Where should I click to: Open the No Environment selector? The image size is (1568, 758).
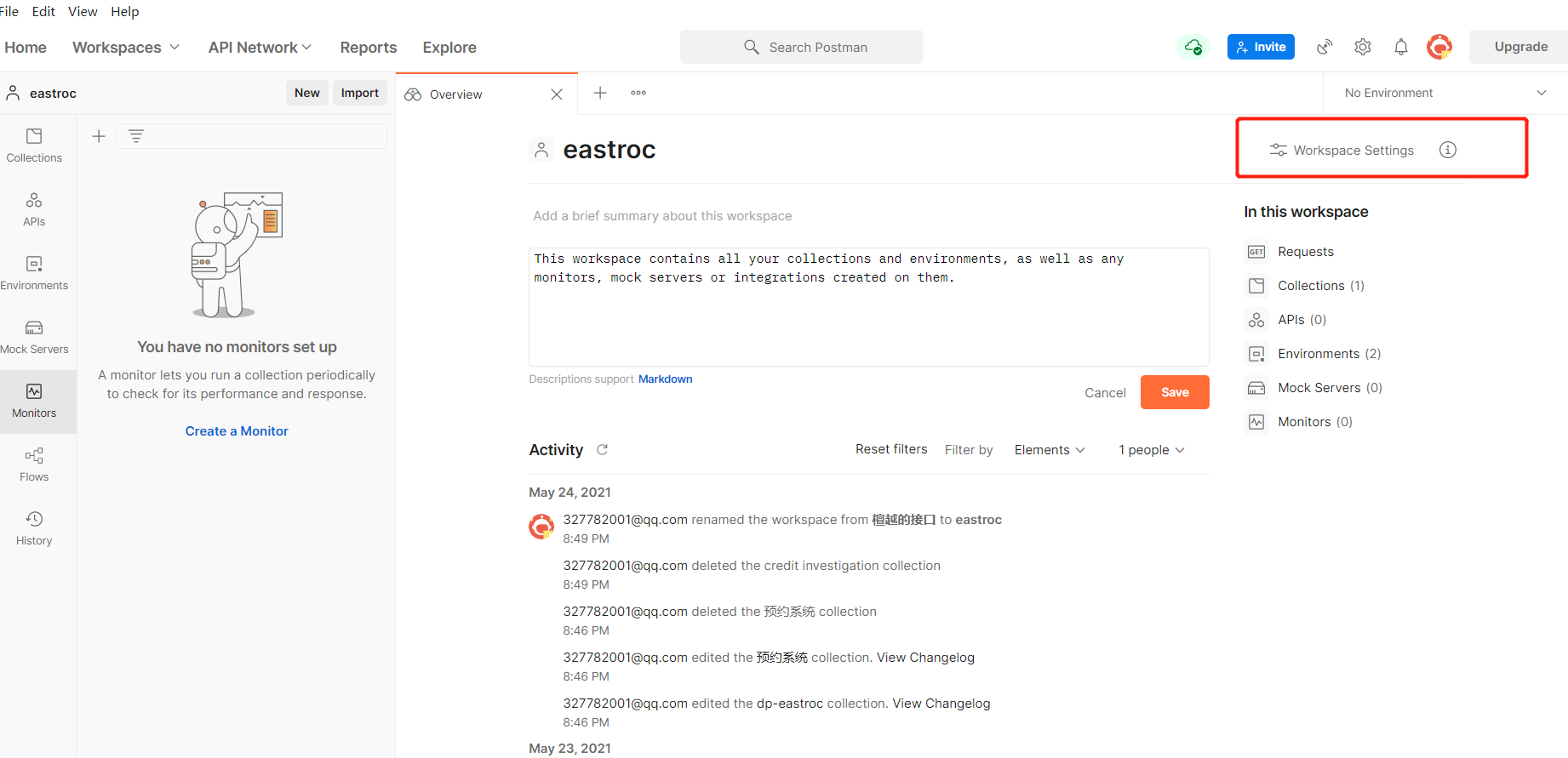click(1445, 93)
